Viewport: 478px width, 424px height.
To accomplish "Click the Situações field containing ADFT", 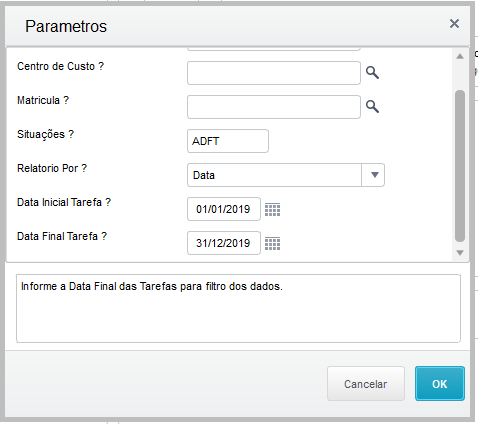I will [228, 141].
